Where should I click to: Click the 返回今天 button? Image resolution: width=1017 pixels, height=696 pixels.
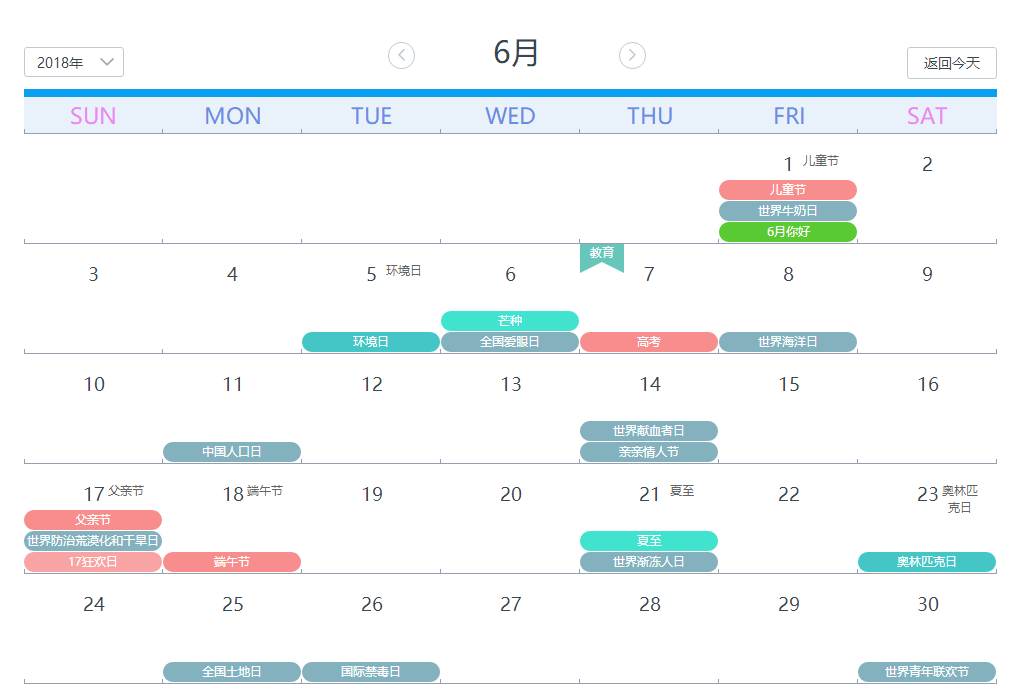click(x=951, y=62)
